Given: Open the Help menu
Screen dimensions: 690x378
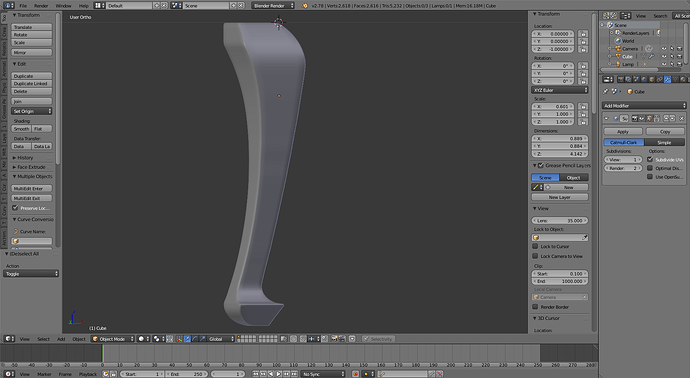Looking at the screenshot, I should [84, 6].
